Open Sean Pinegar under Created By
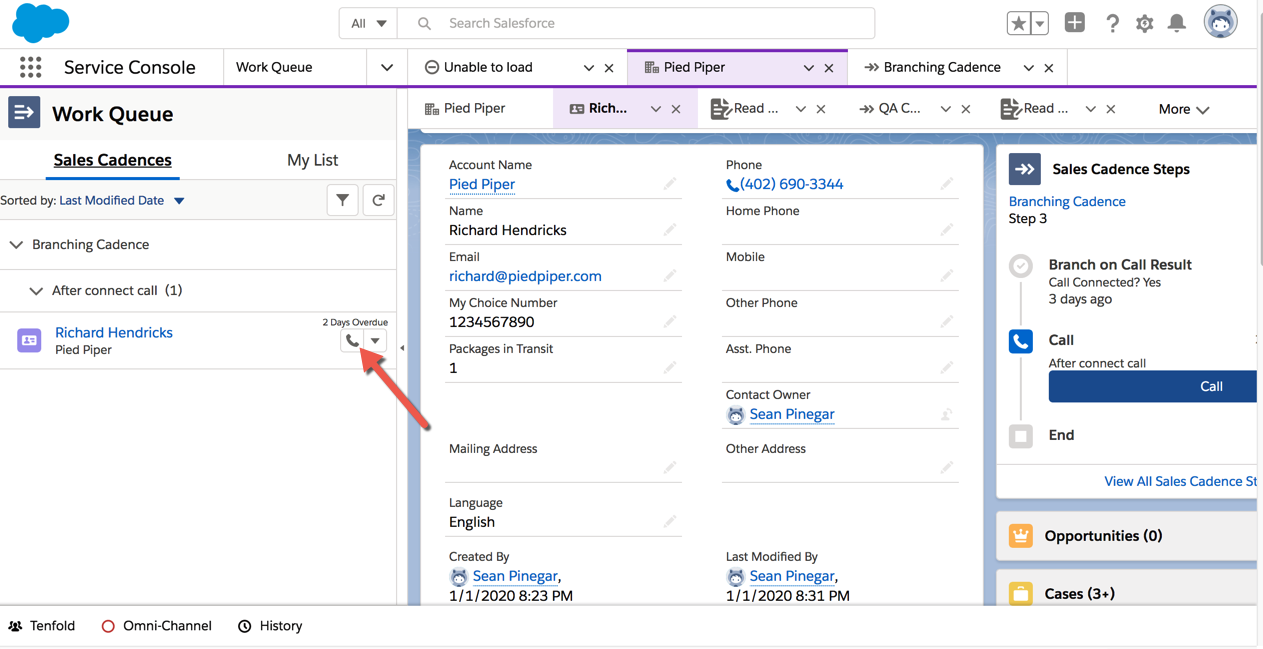 pos(515,576)
